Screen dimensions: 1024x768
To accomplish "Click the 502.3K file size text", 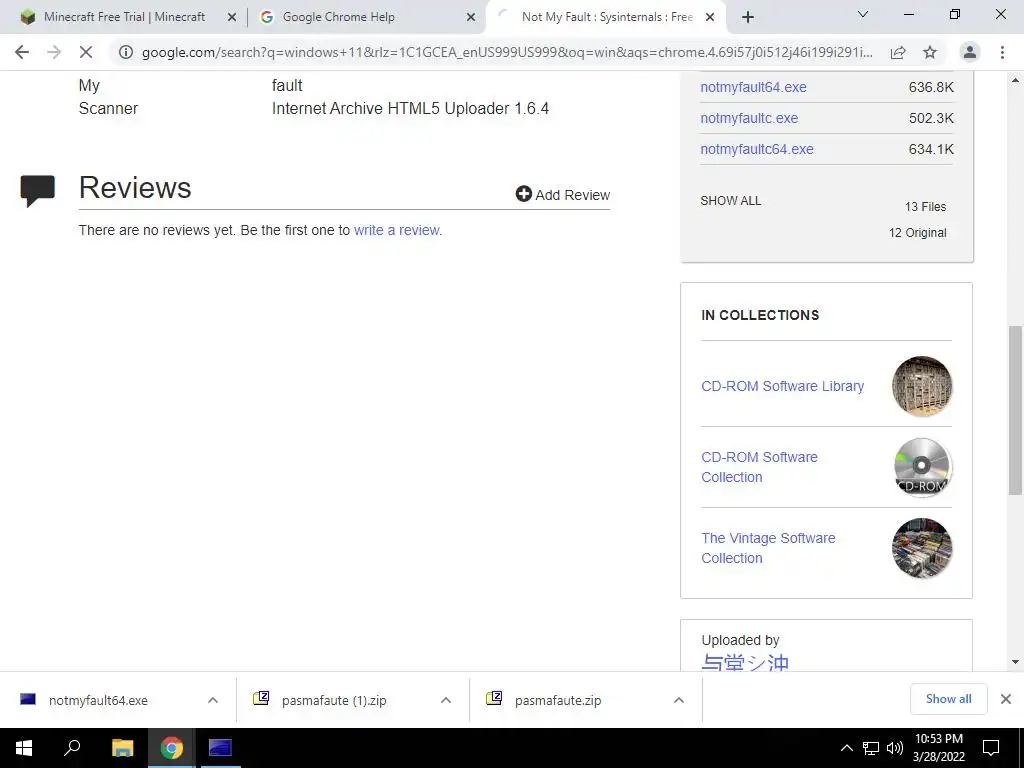I will tap(931, 118).
